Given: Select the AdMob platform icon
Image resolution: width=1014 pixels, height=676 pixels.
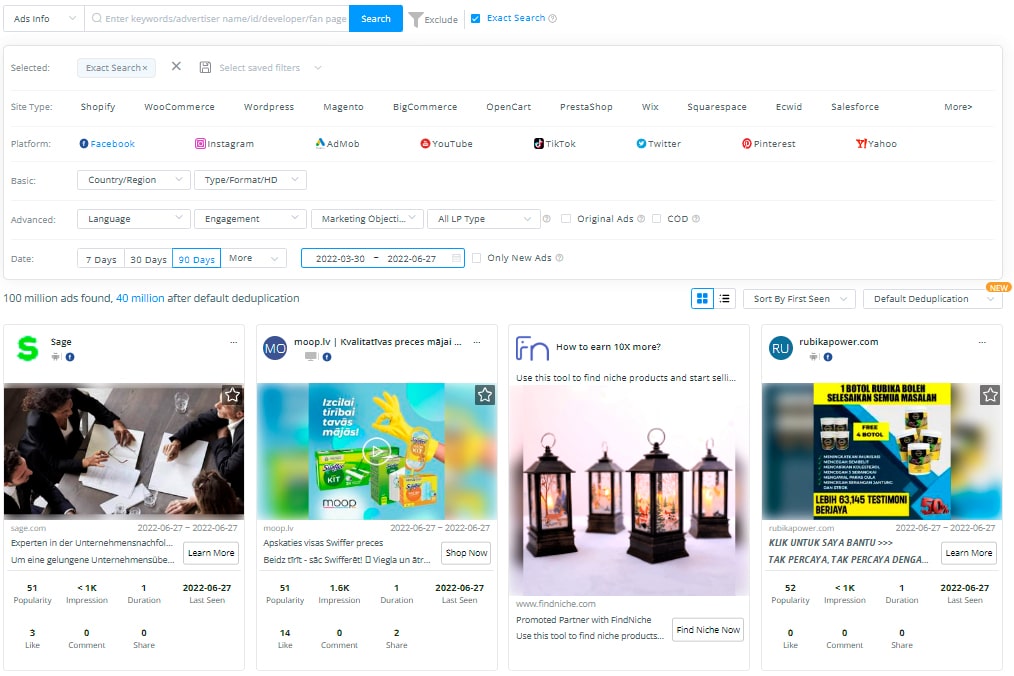Looking at the screenshot, I should [320, 143].
